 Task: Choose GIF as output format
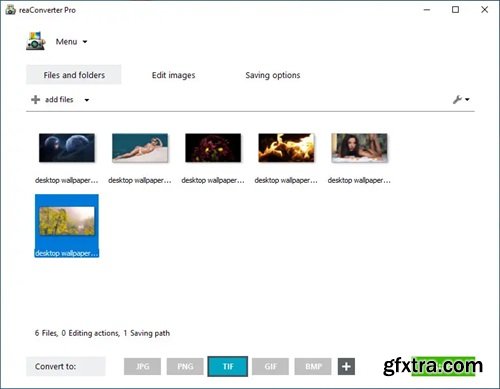pyautogui.click(x=270, y=367)
